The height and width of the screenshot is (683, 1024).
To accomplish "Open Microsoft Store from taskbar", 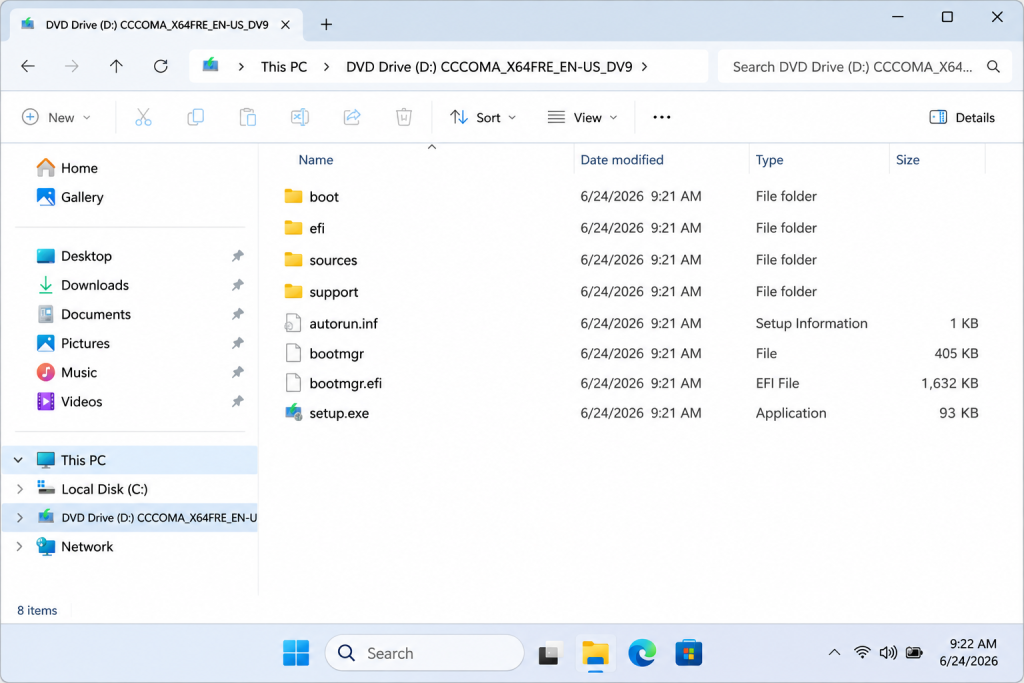I will point(688,653).
